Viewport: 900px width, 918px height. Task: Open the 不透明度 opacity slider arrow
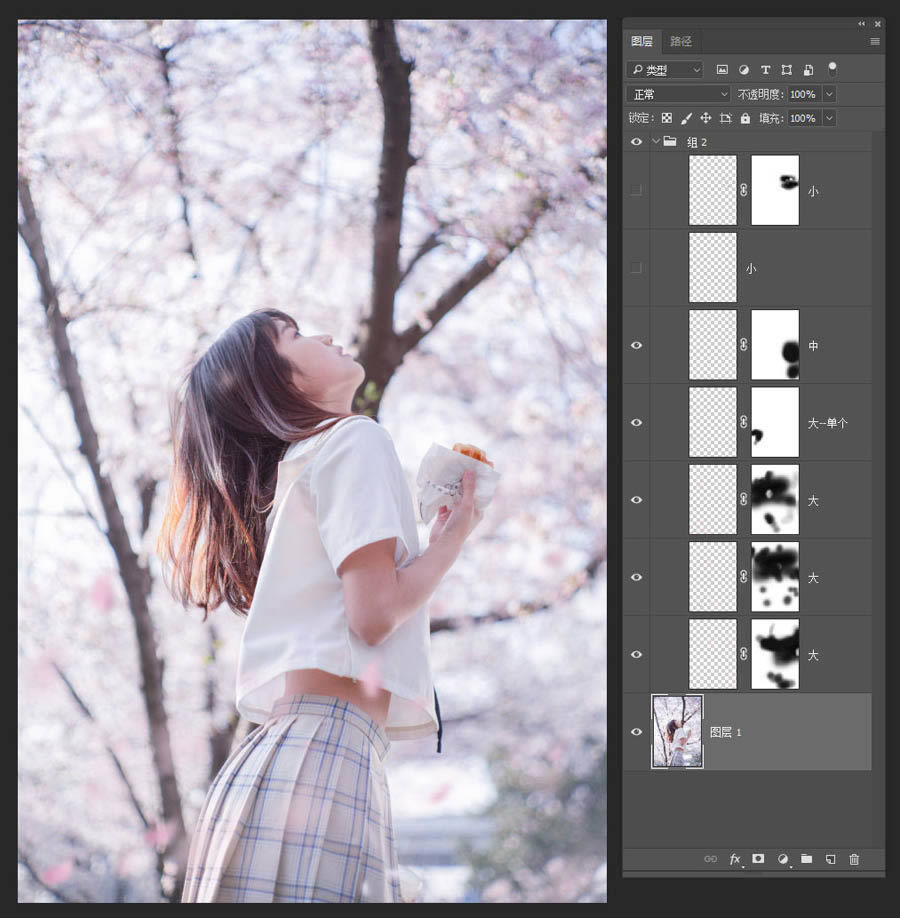(x=828, y=94)
